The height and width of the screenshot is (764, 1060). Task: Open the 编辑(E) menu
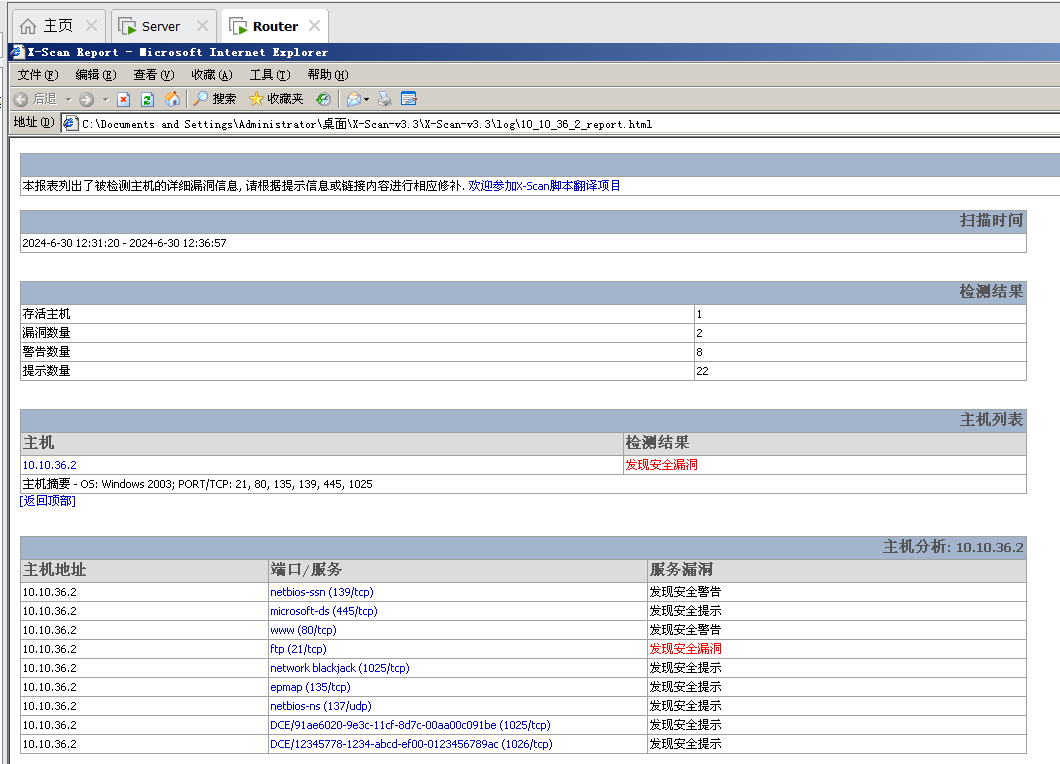pyautogui.click(x=96, y=74)
